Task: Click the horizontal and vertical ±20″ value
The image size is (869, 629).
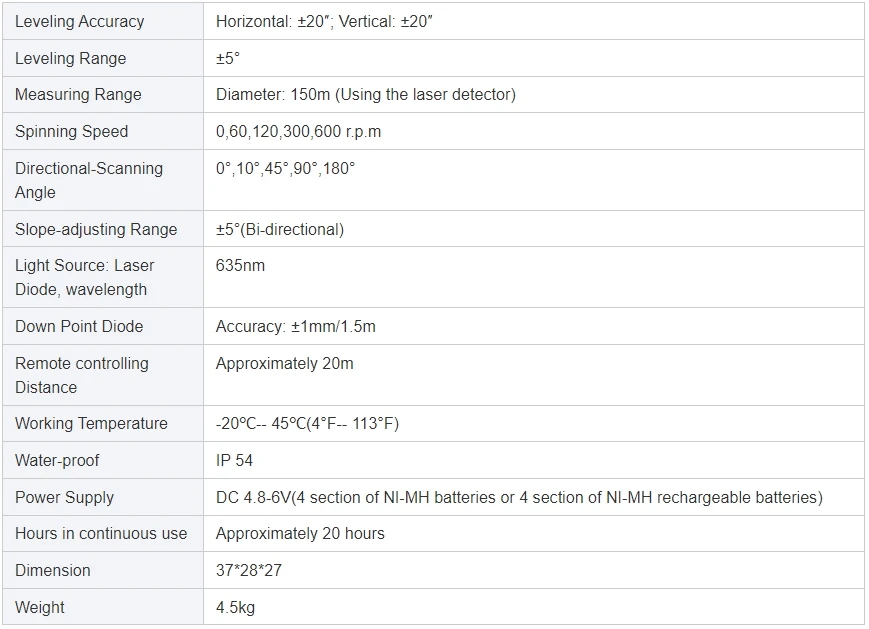Action: pos(324,21)
